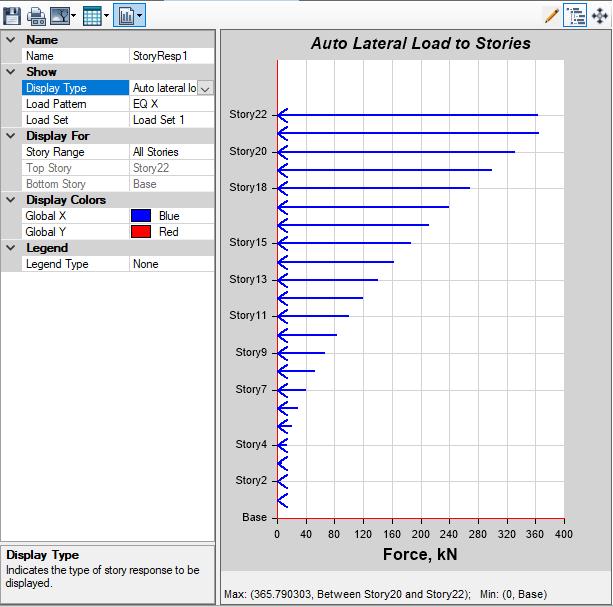613x607 pixels.
Task: Click the Story9 axis label
Action: [x=251, y=353]
